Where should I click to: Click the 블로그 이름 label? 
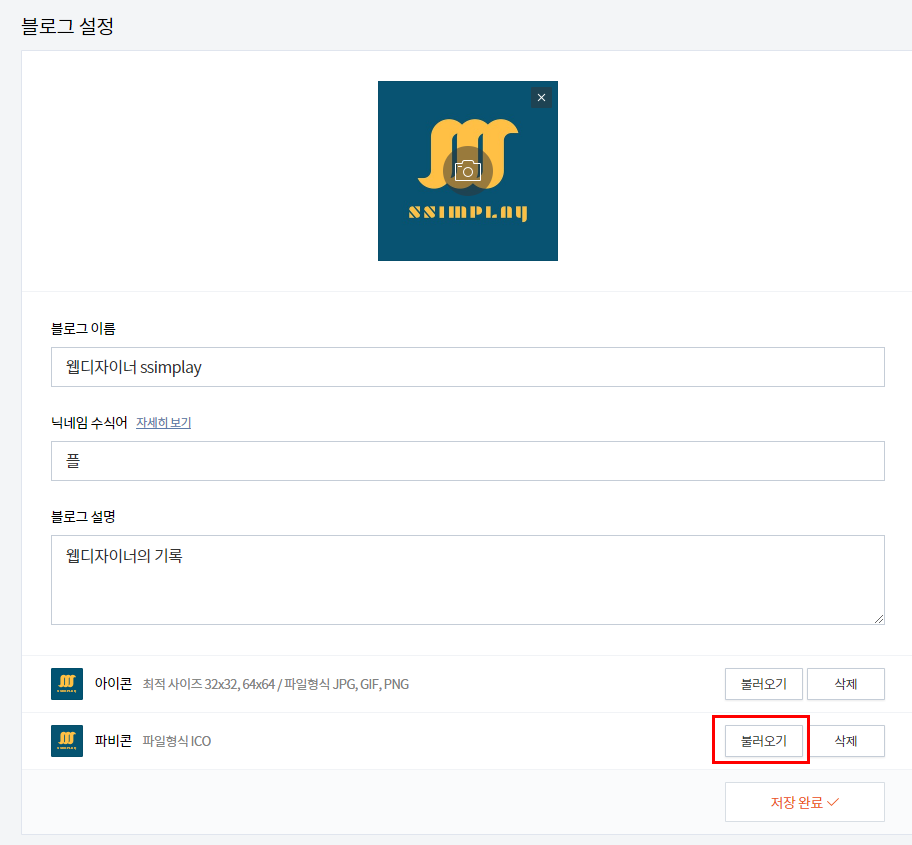tap(83, 329)
